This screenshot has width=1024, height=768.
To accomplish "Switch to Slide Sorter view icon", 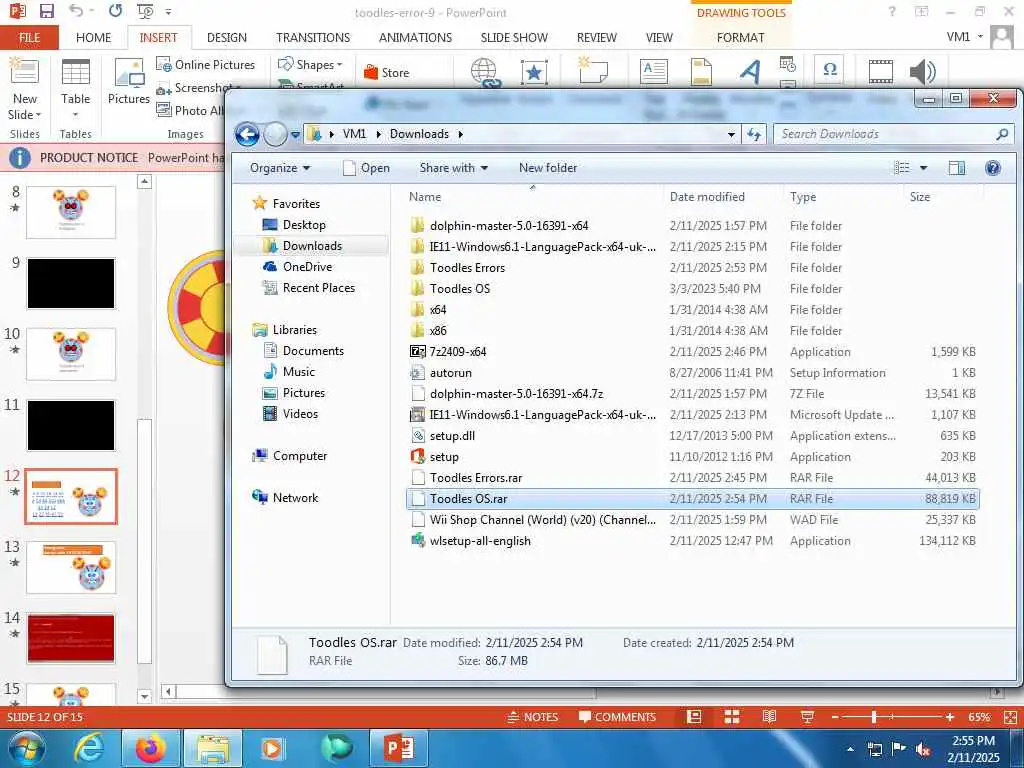I will (731, 717).
